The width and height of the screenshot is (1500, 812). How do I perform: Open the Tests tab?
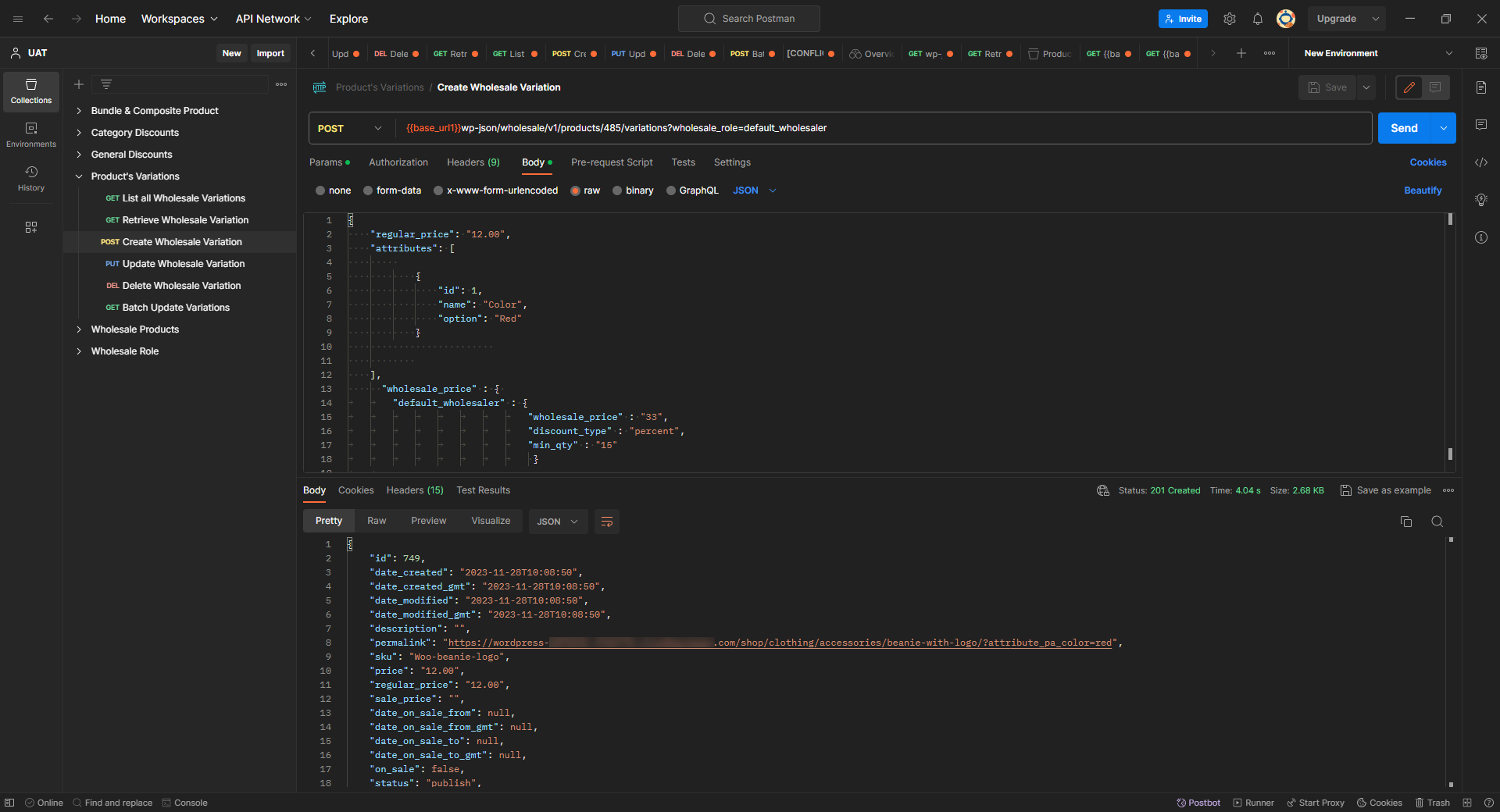tap(683, 162)
